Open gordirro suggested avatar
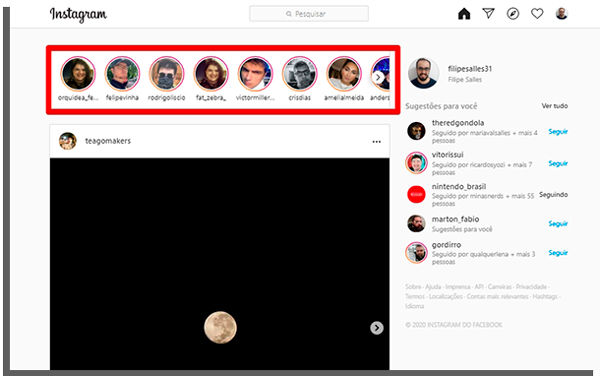Screen dimensions: 600x376 point(416,252)
